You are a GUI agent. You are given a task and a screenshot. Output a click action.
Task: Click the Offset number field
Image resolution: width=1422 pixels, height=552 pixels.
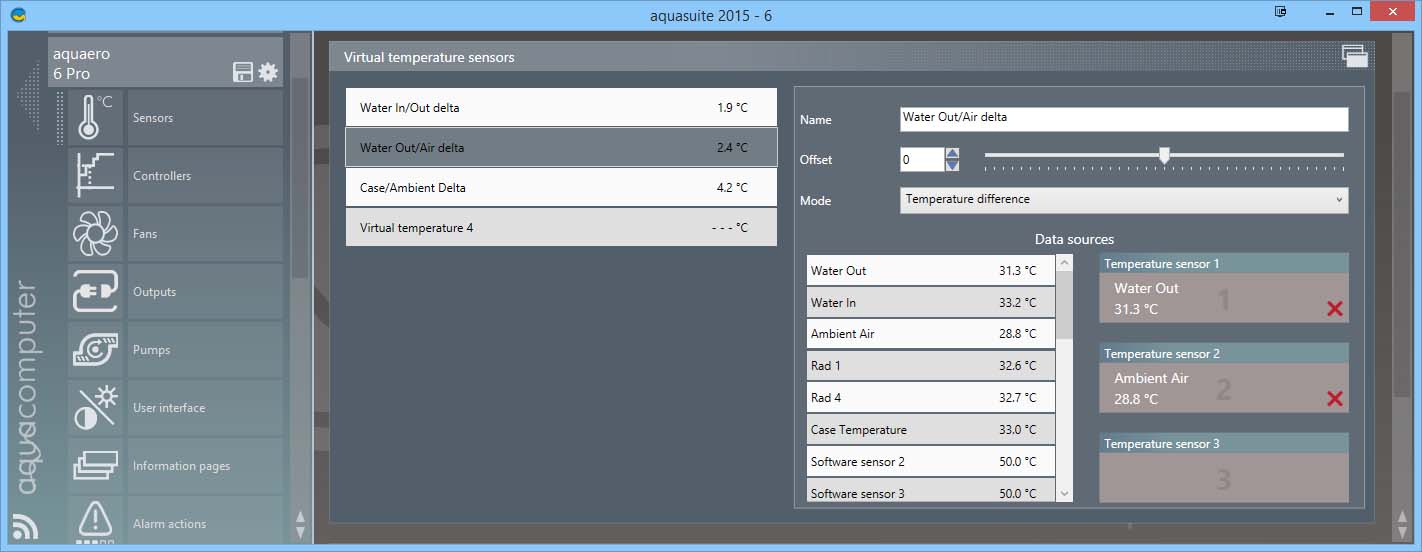922,159
